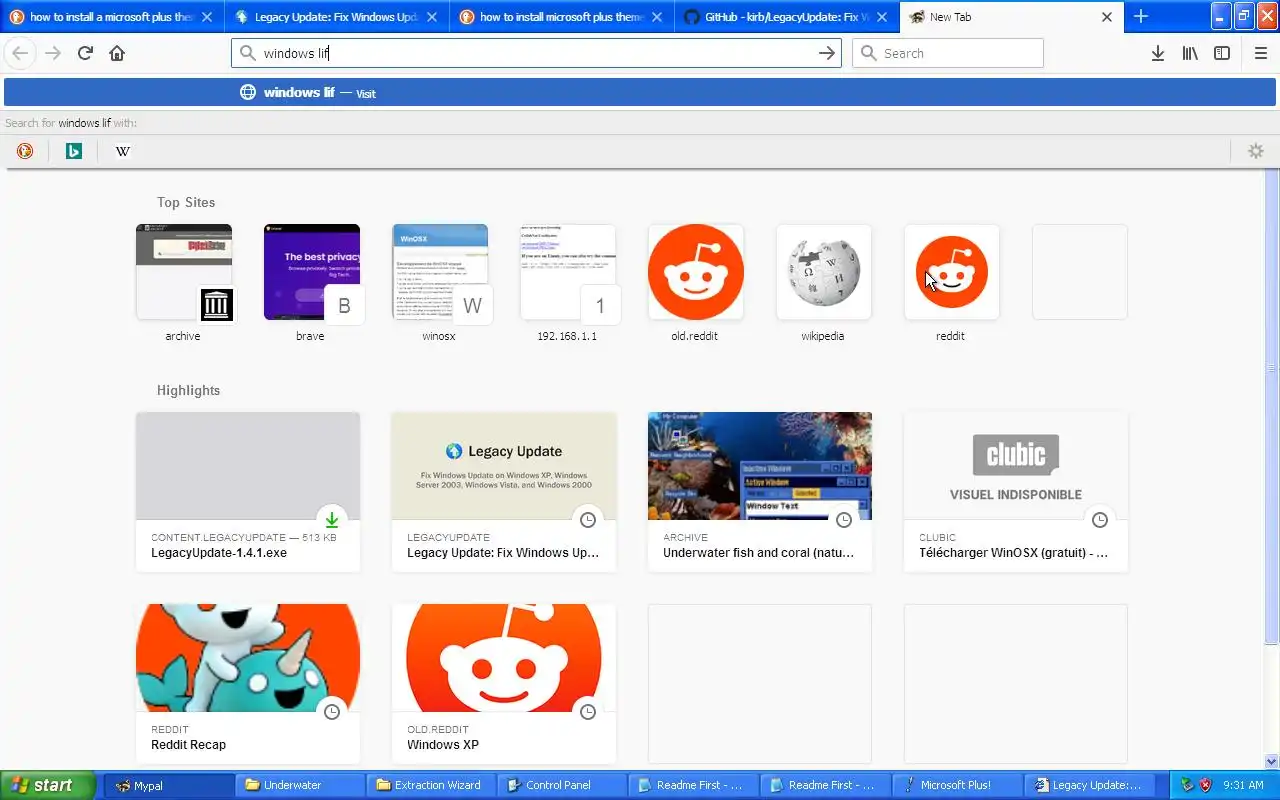Select 'windows lif — Visit' suggestion

(640, 93)
